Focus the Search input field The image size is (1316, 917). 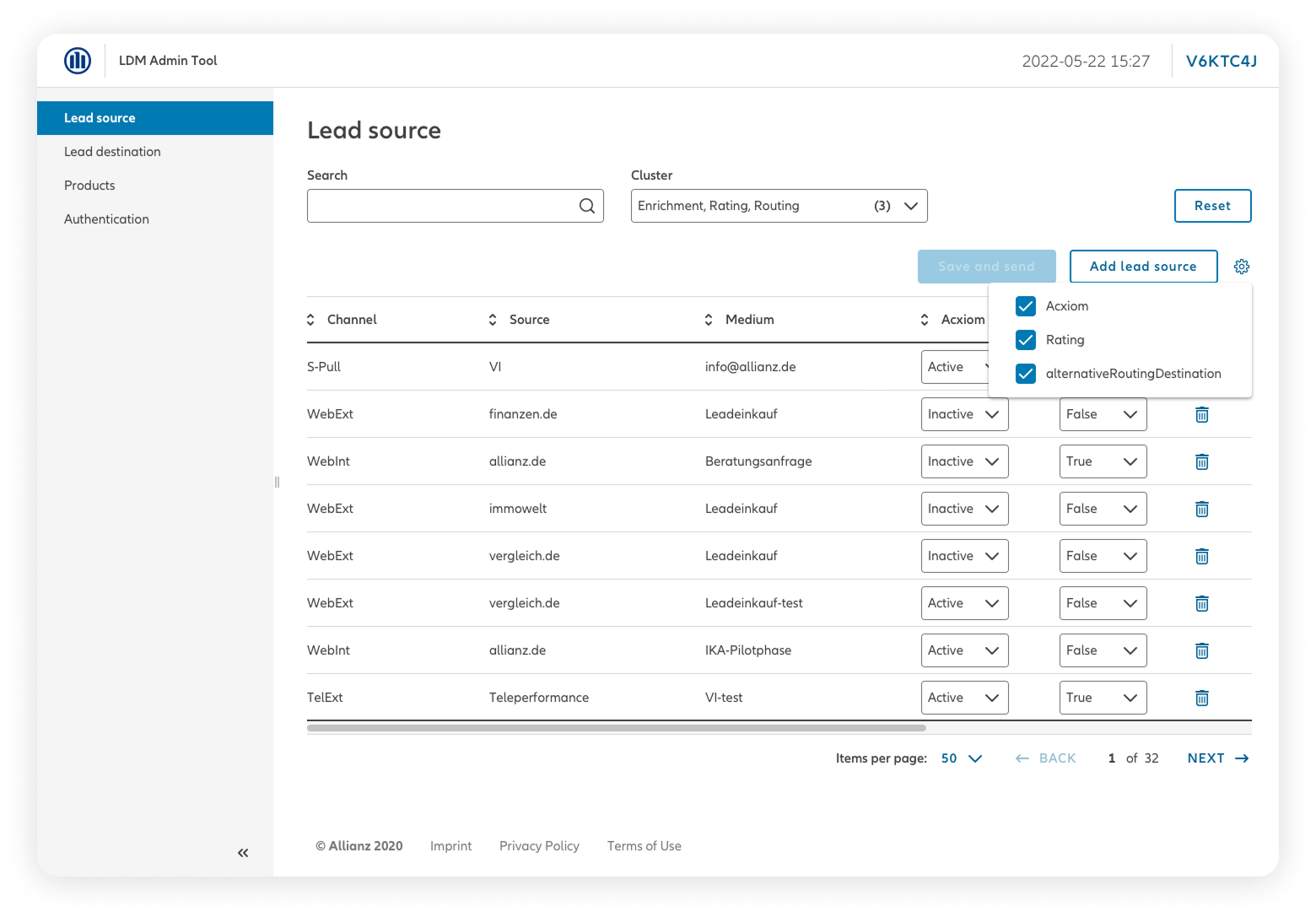[456, 206]
